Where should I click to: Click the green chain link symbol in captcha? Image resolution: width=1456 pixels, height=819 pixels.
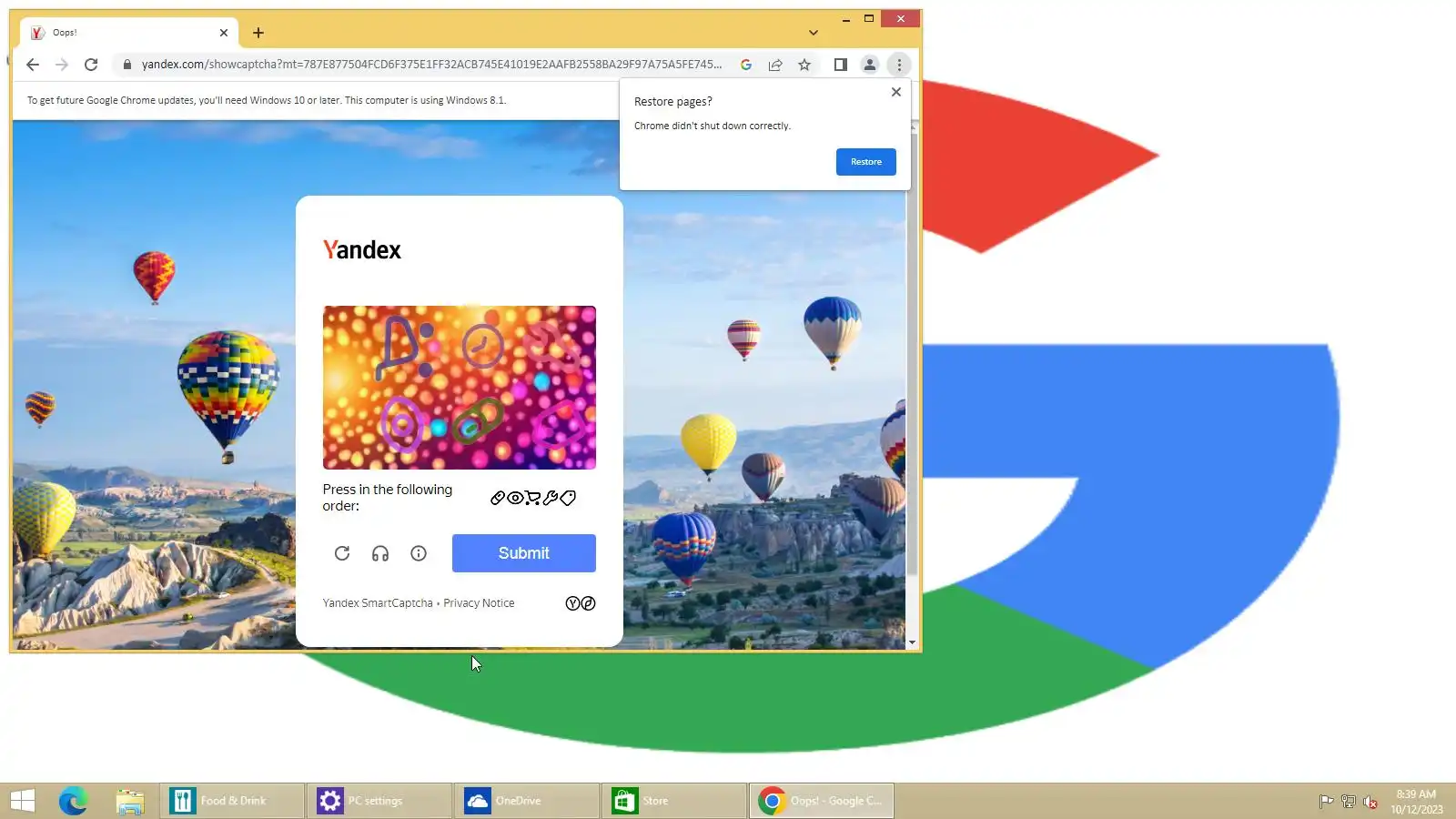point(478,420)
